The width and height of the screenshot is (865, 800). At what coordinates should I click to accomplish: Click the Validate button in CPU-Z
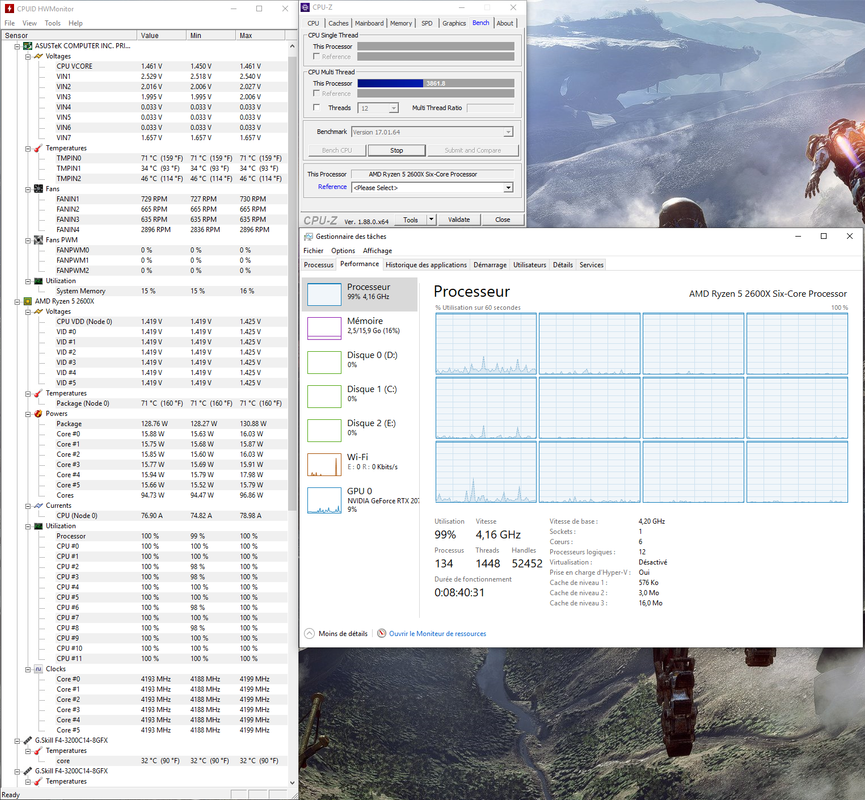(x=459, y=220)
